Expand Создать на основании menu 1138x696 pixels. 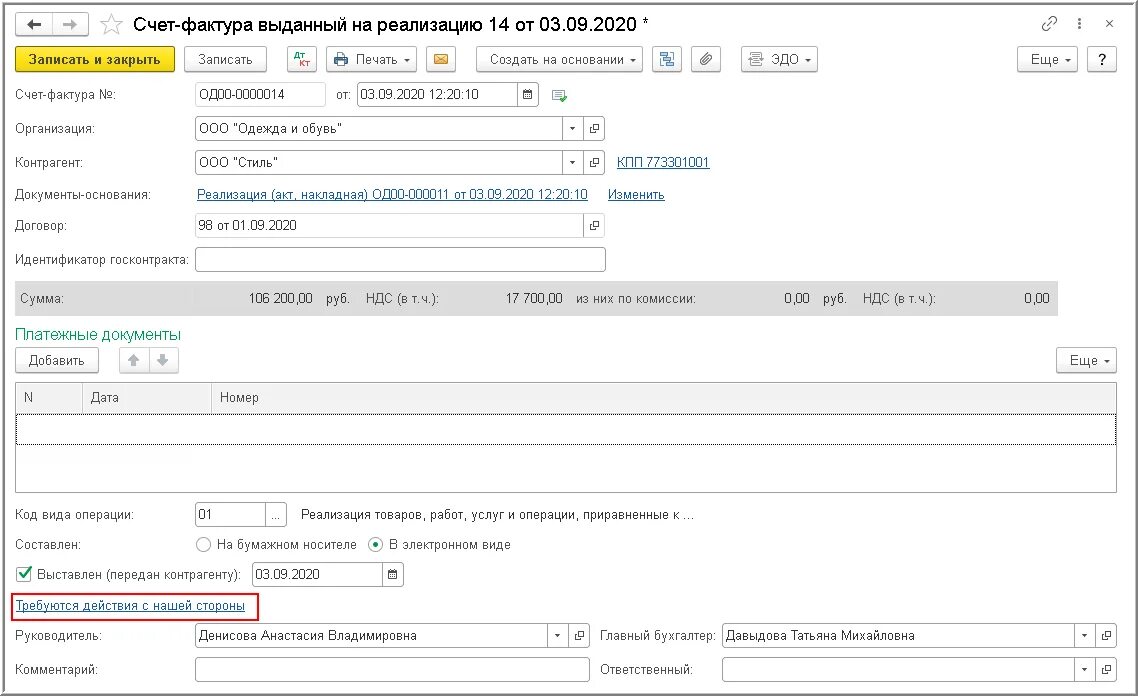(559, 60)
